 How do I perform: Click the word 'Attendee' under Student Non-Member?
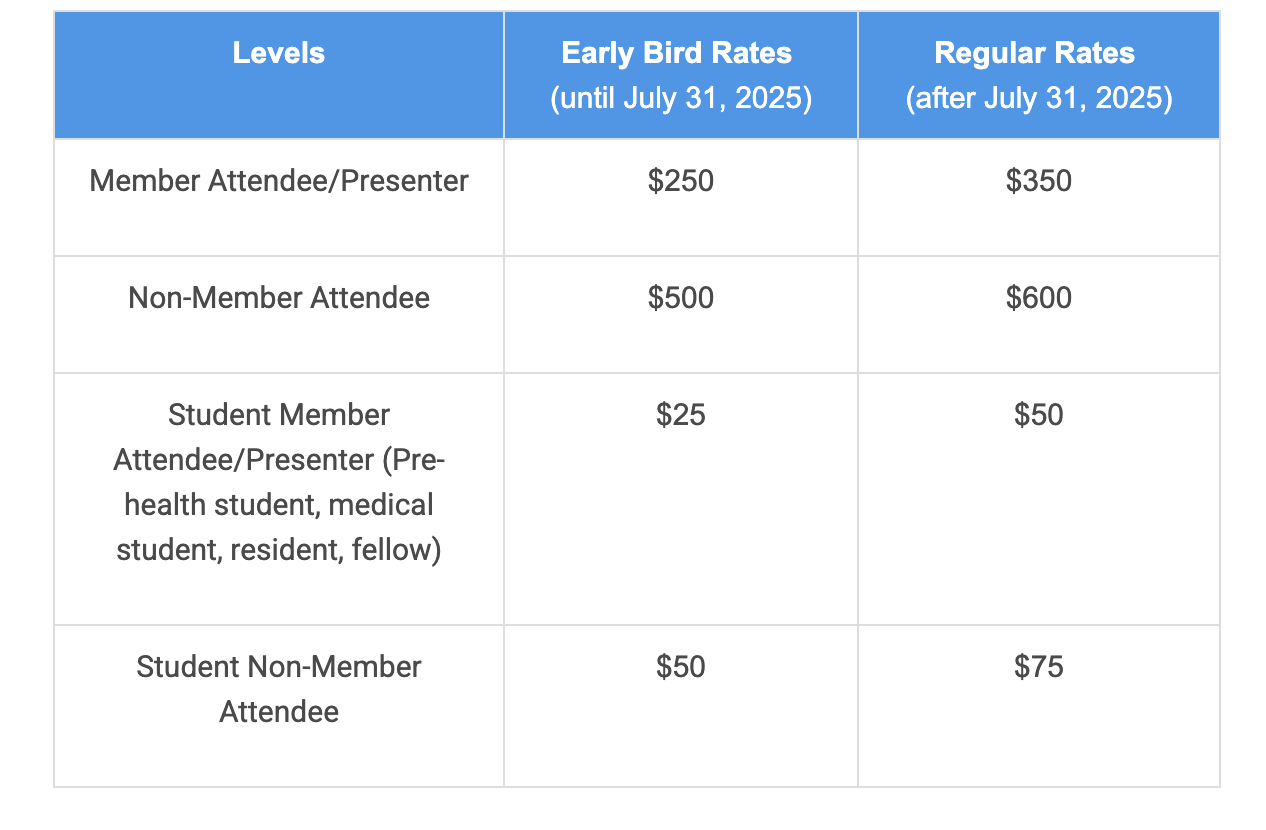(279, 712)
